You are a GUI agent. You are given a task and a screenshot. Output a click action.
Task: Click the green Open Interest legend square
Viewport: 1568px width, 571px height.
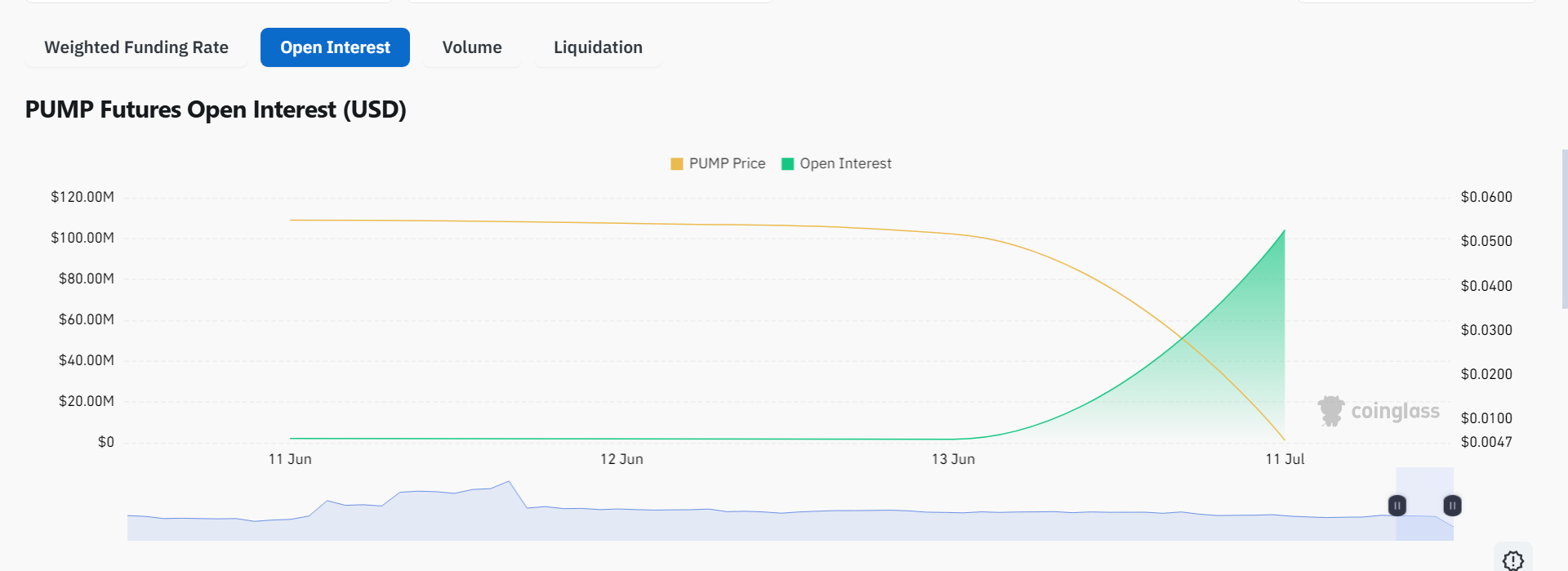(787, 164)
